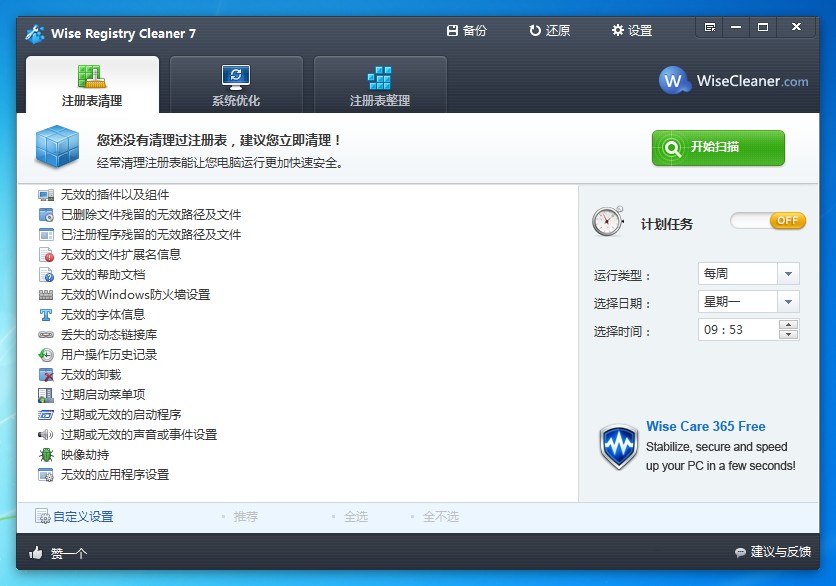Open the 还原 menu item
Image resolution: width=836 pixels, height=586 pixels.
[550, 30]
